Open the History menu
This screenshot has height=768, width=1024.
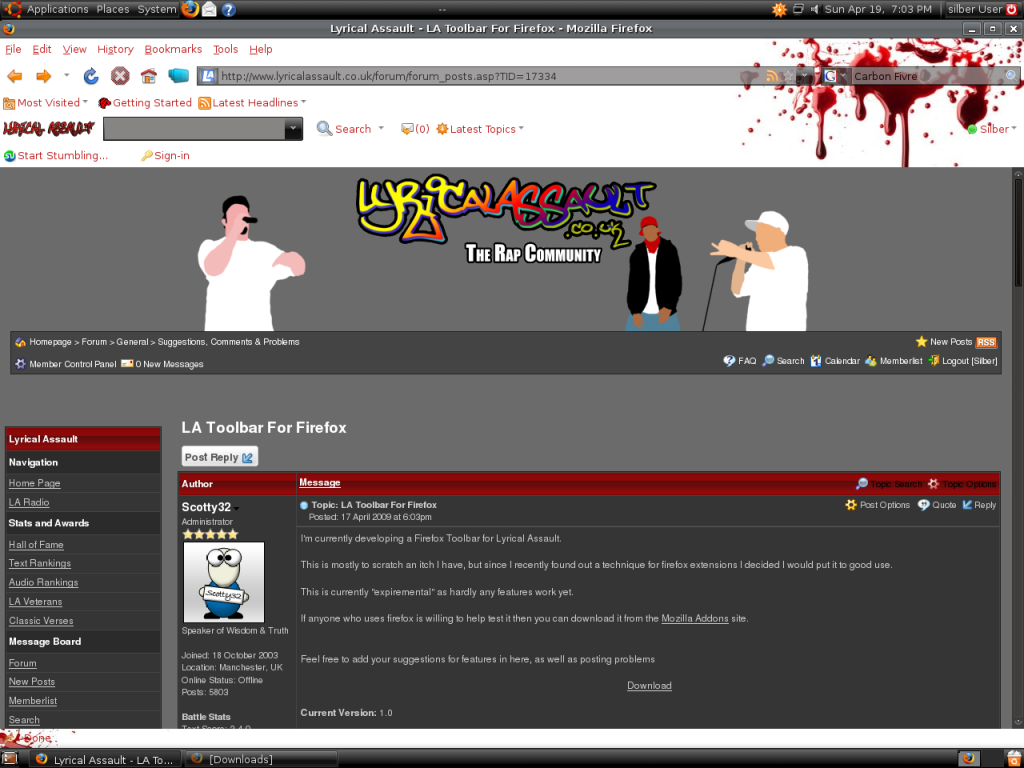(x=115, y=49)
